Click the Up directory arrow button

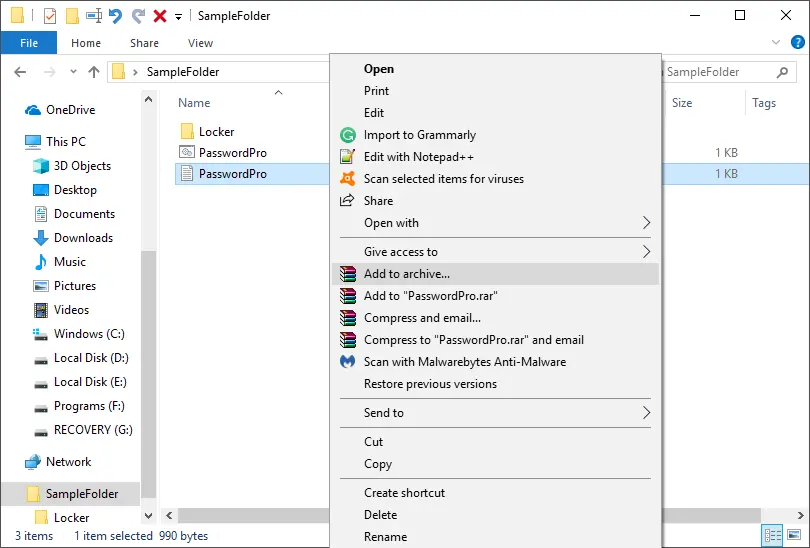94,72
